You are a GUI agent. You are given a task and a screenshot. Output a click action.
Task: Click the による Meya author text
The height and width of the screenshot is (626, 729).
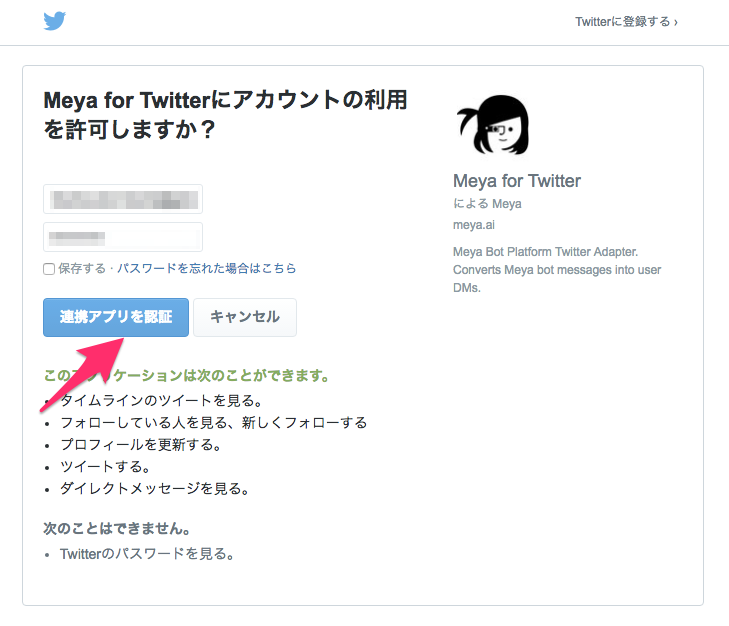click(x=487, y=204)
